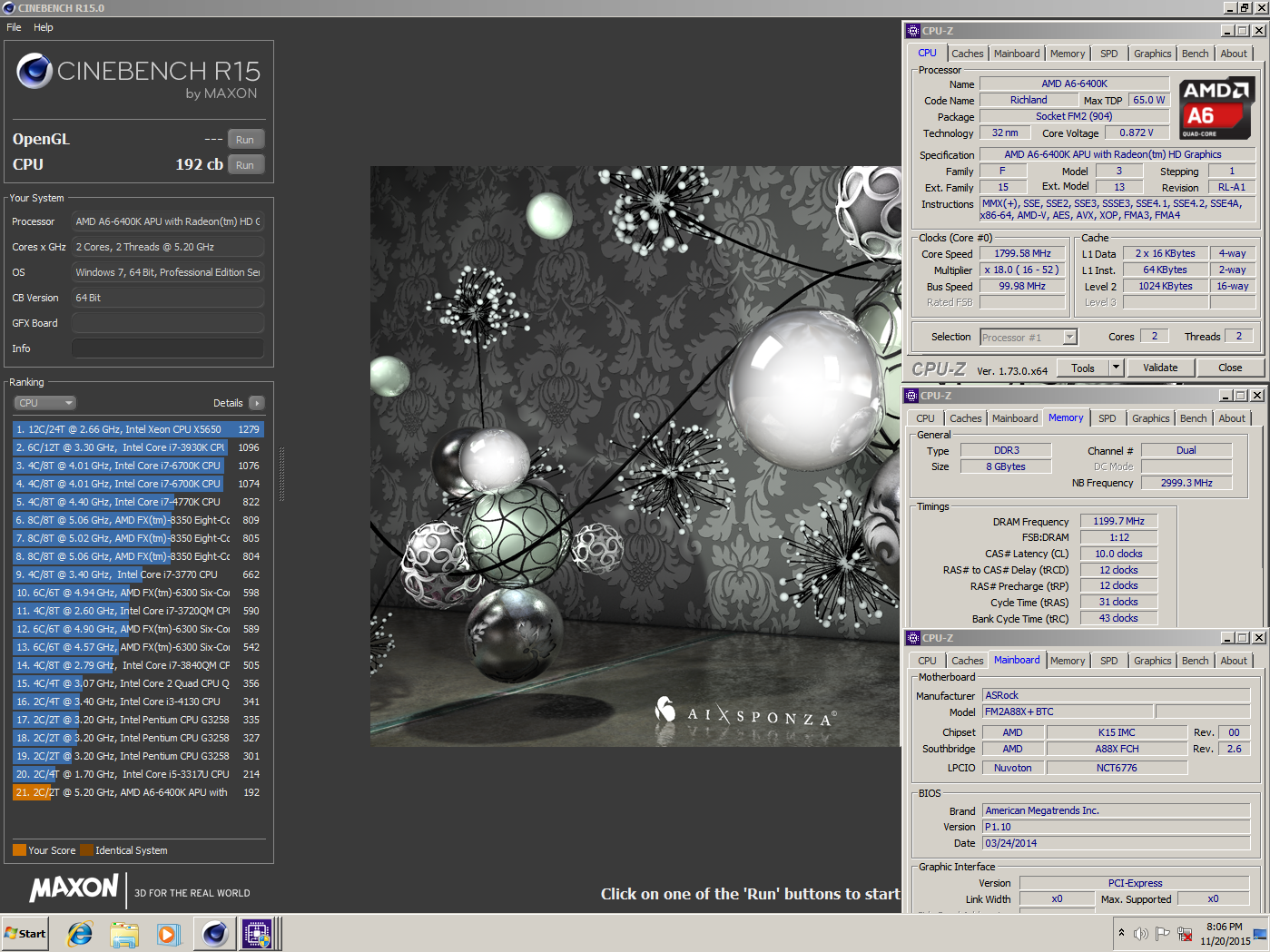Expand ranking Details arrow button
1270x952 pixels.
(256, 403)
